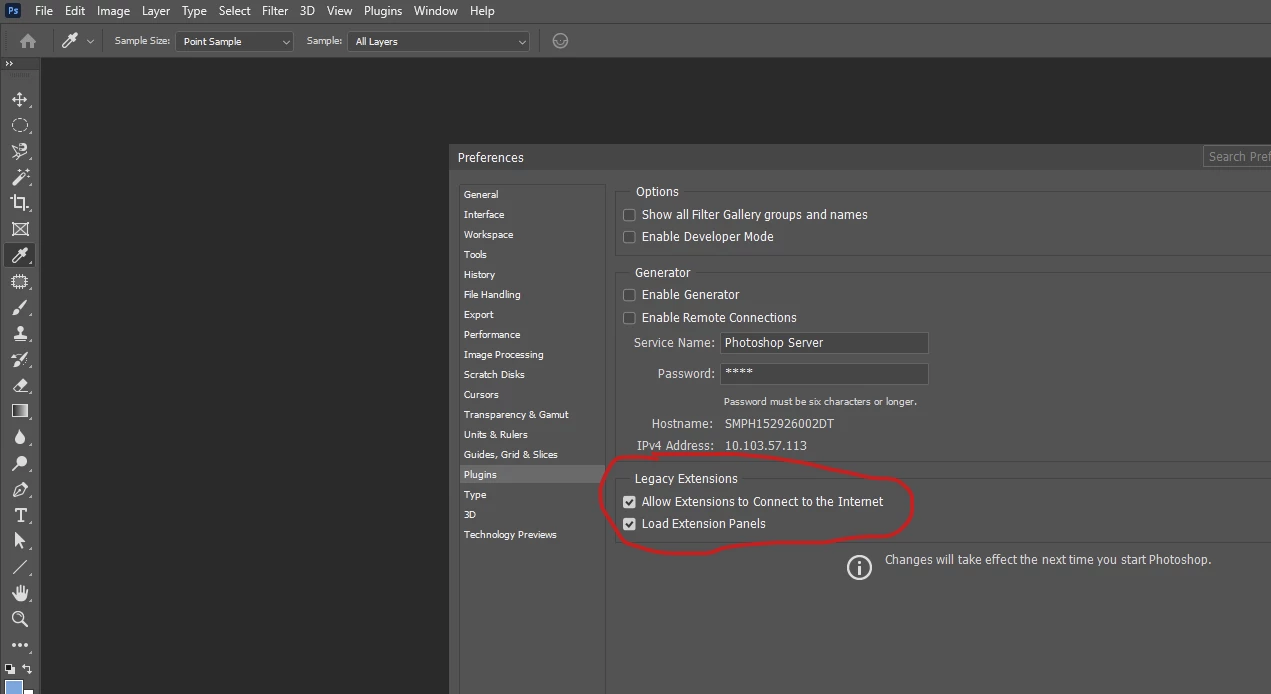Click the Home icon in options bar

[28, 41]
